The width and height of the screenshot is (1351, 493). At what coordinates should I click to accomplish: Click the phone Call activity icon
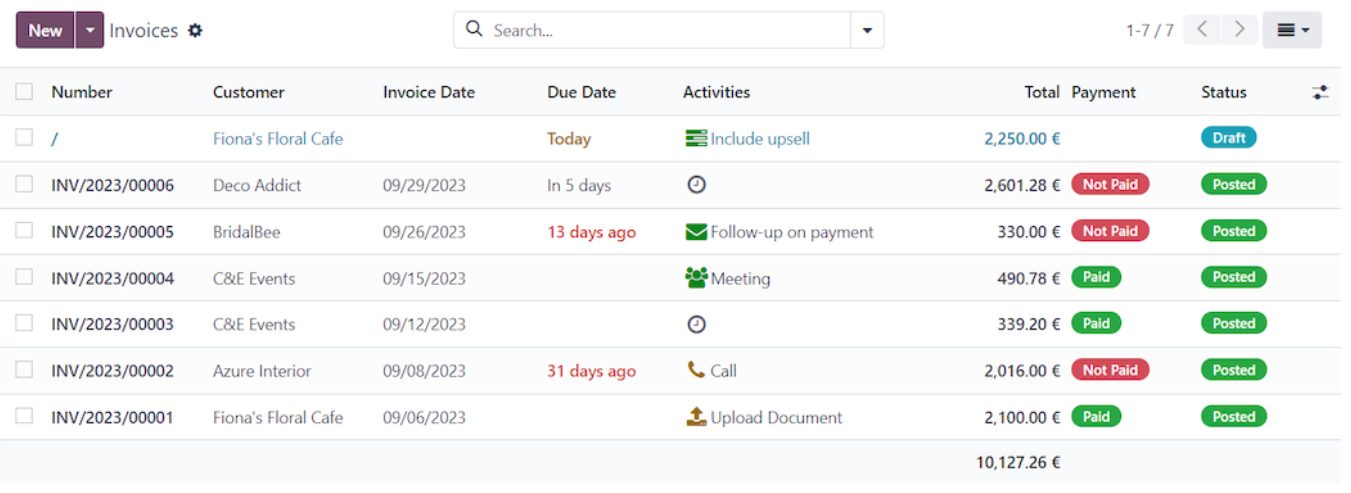click(x=696, y=370)
